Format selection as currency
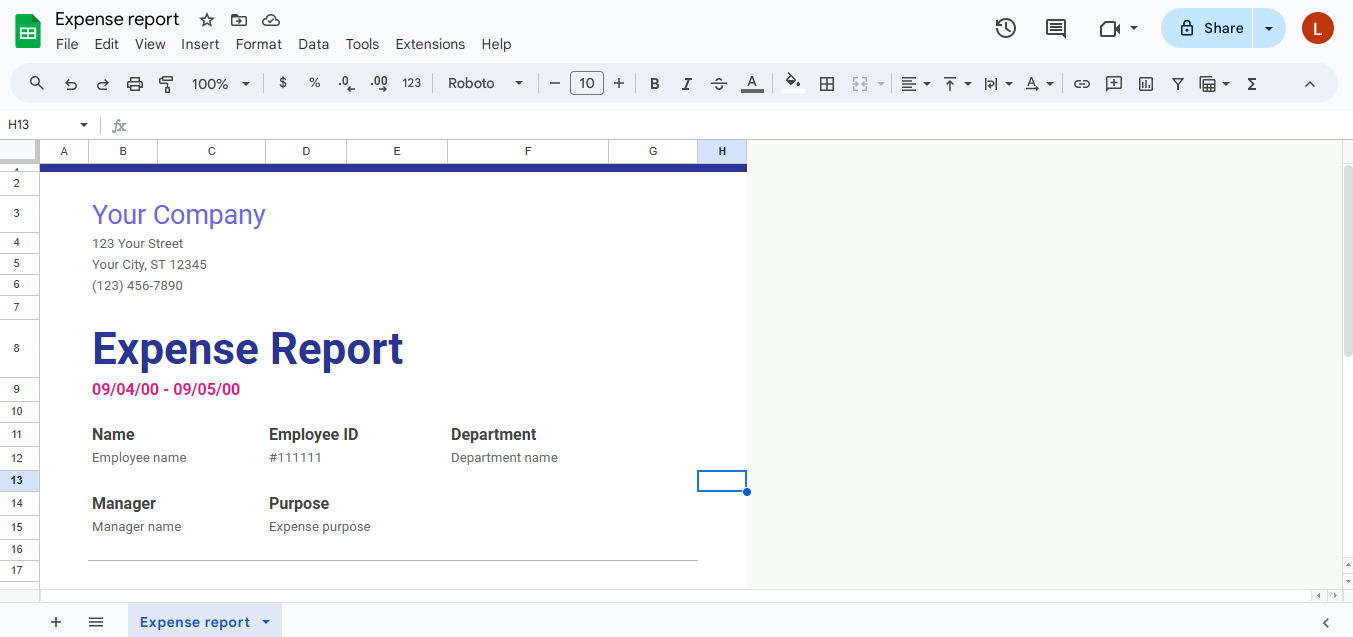Image resolution: width=1353 pixels, height=637 pixels. pyautogui.click(x=282, y=83)
